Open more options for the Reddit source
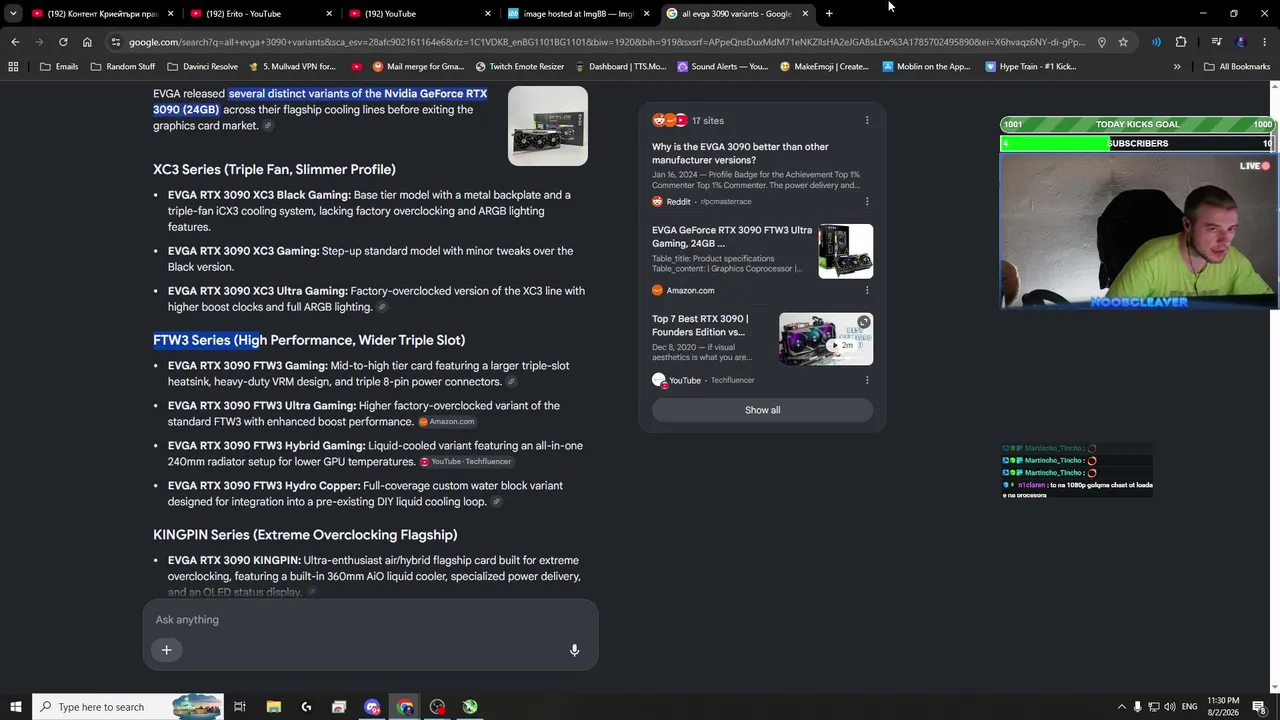This screenshot has width=1280, height=720. tap(867, 201)
